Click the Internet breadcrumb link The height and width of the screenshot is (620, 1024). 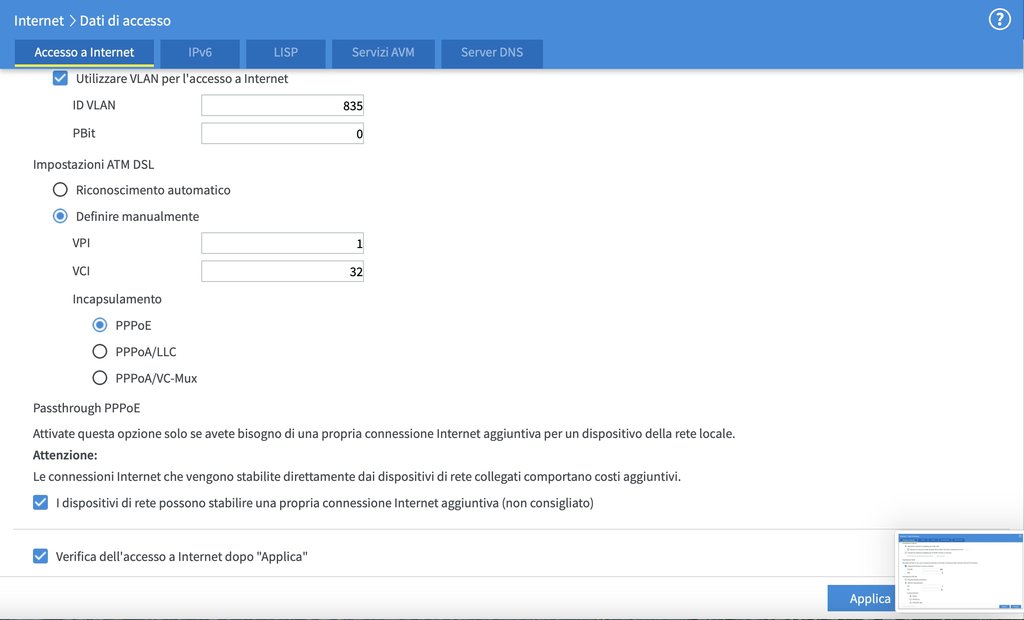click(x=39, y=20)
